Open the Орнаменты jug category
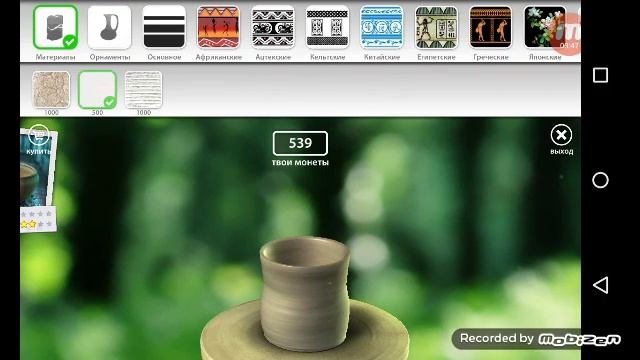640x360 pixels. pyautogui.click(x=109, y=27)
